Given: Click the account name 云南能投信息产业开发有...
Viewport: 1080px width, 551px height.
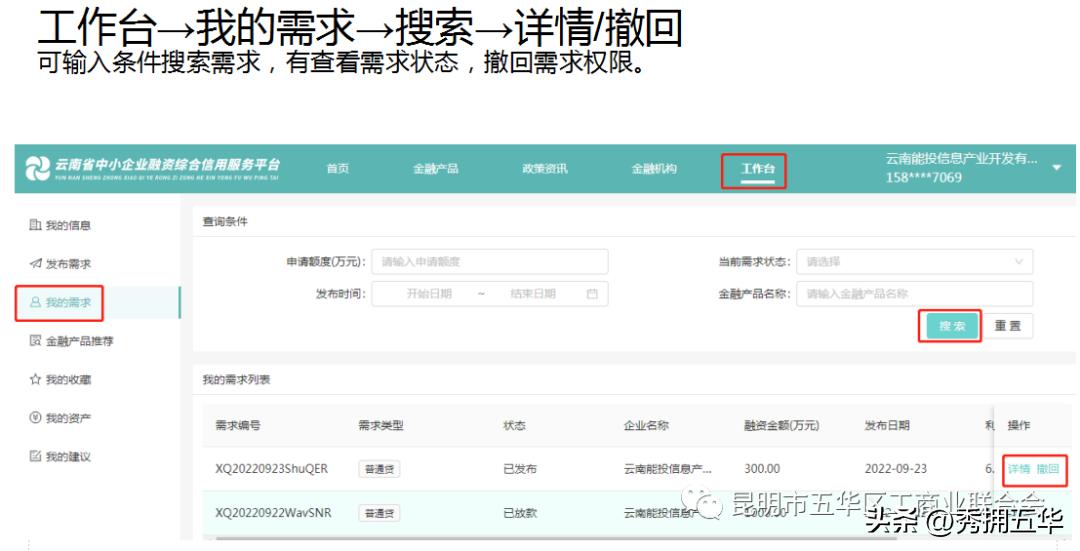Looking at the screenshot, I should coord(961,158).
